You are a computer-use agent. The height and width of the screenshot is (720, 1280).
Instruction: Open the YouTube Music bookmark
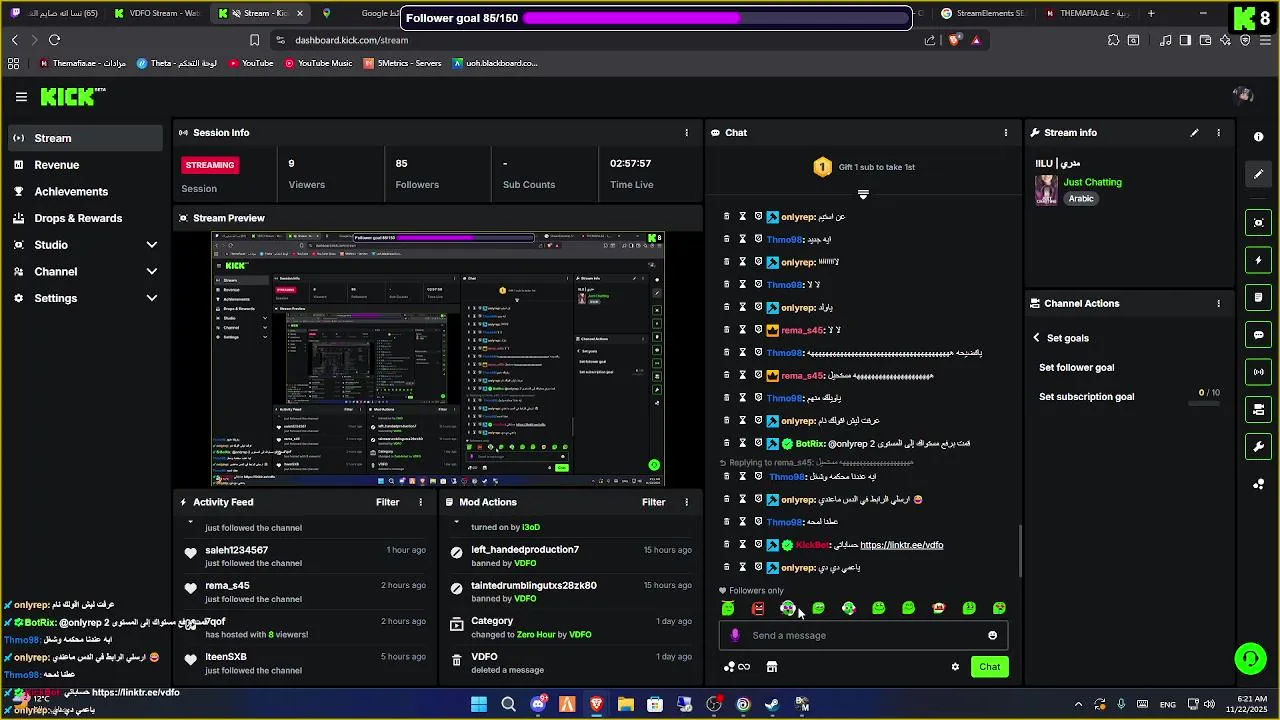tap(318, 63)
